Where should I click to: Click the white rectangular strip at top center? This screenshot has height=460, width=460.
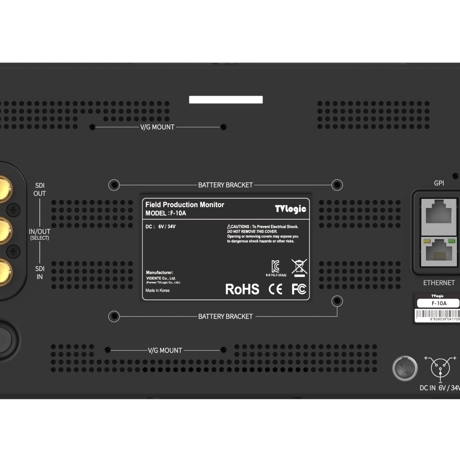click(x=226, y=100)
